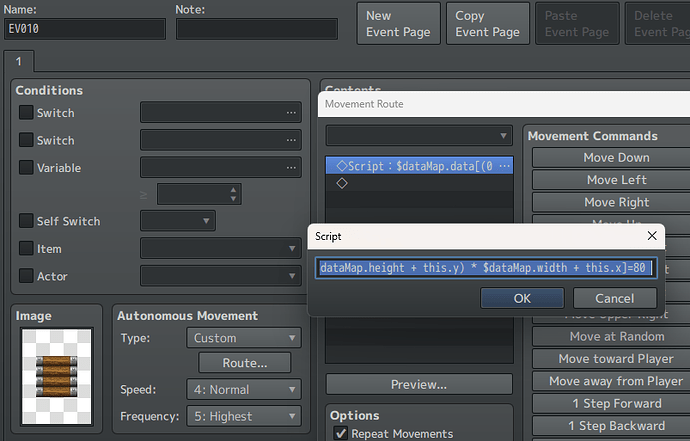
Task: Enable the first Switch condition checkbox
Action: 26,112
